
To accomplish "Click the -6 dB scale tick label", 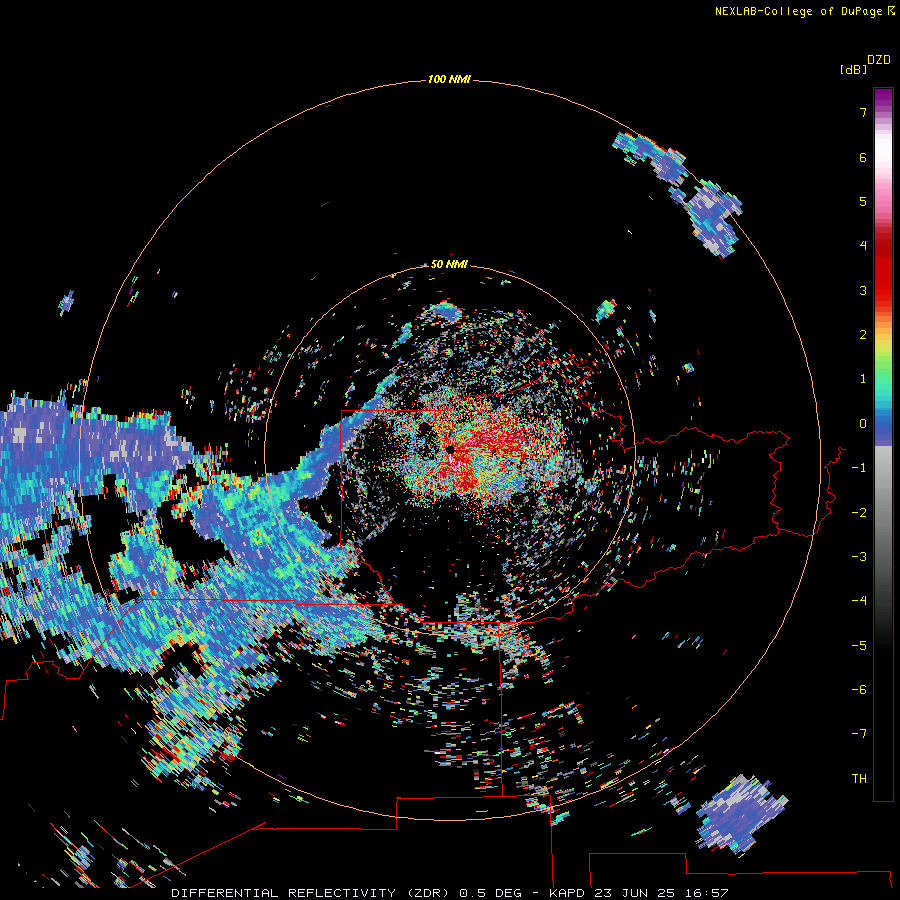I will [x=859, y=690].
